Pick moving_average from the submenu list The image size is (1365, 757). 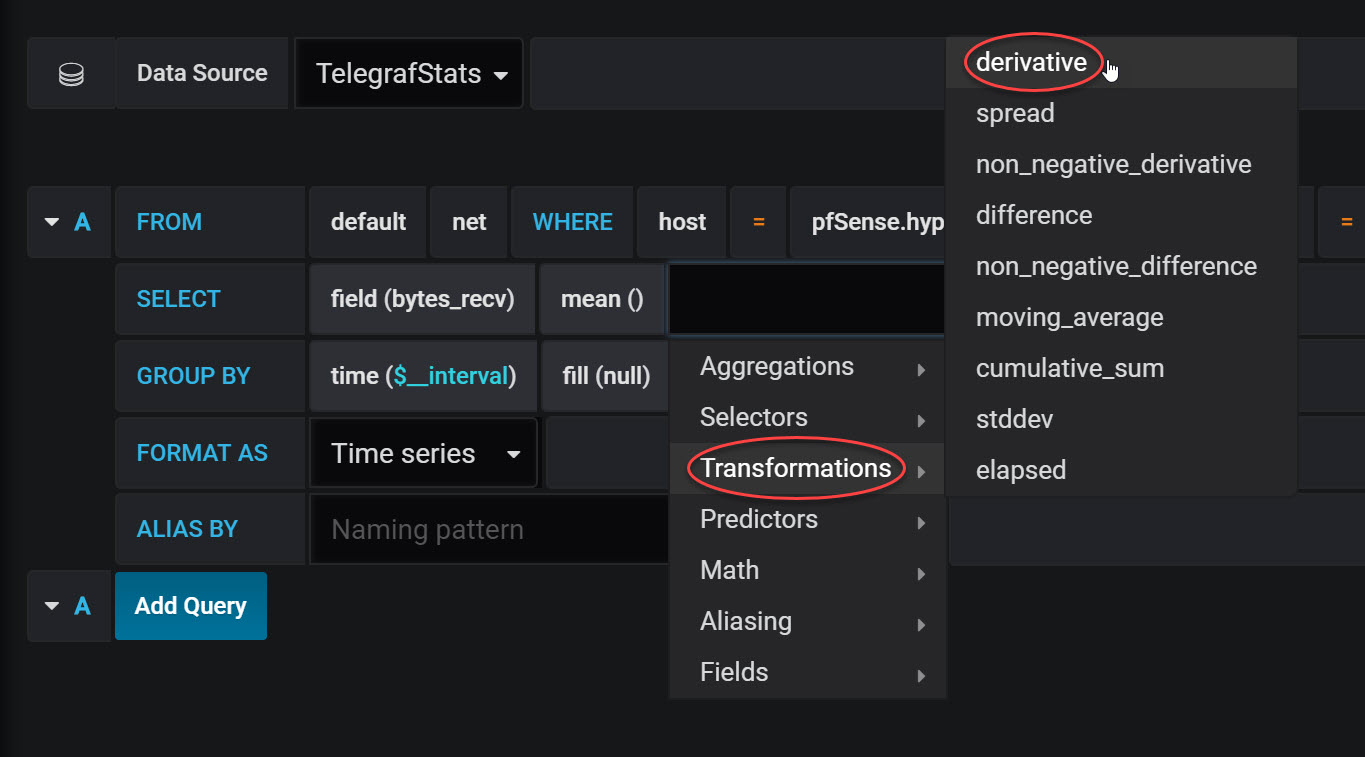[x=1069, y=317]
